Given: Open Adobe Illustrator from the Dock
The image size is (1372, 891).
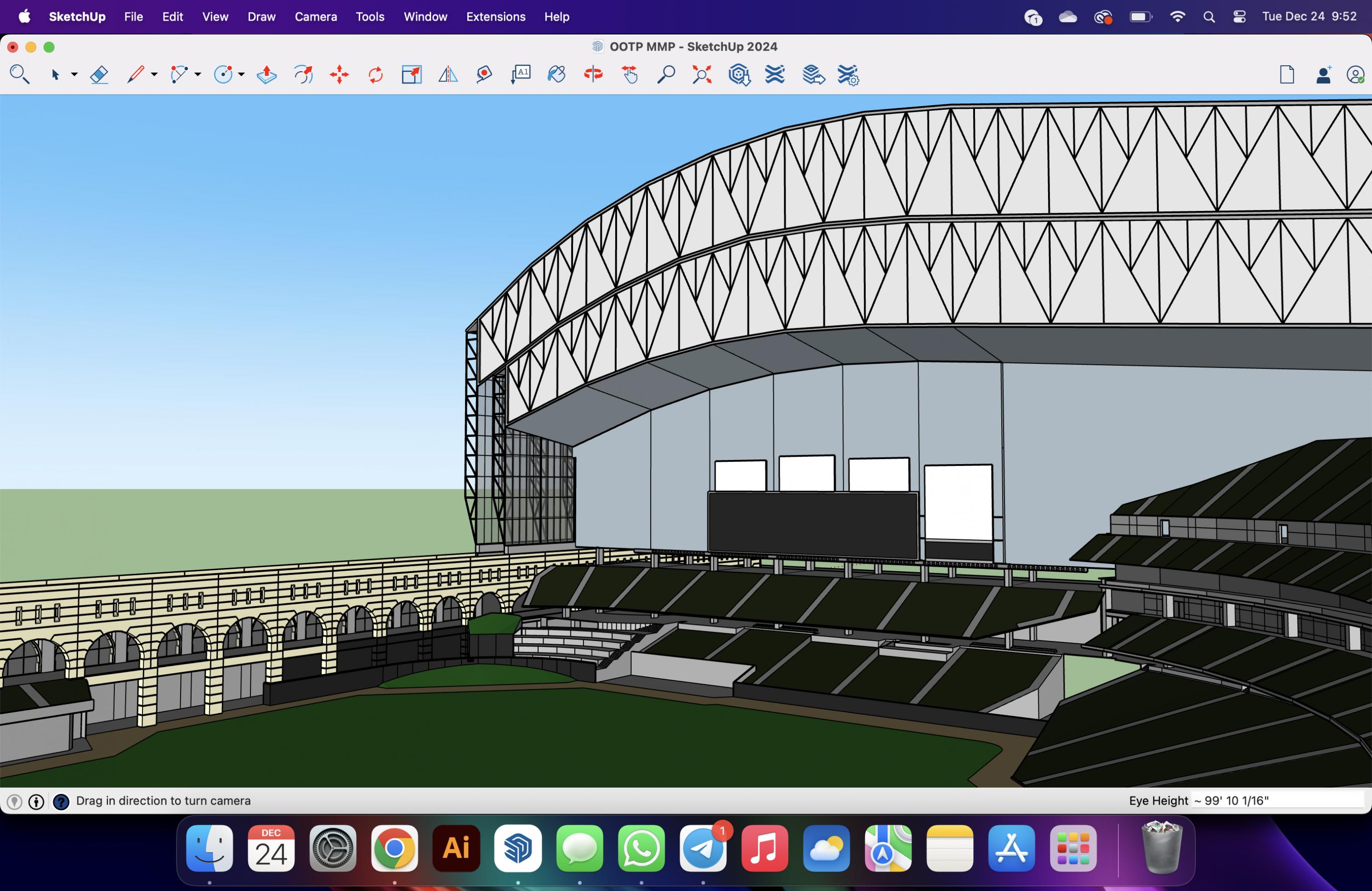Looking at the screenshot, I should point(455,848).
